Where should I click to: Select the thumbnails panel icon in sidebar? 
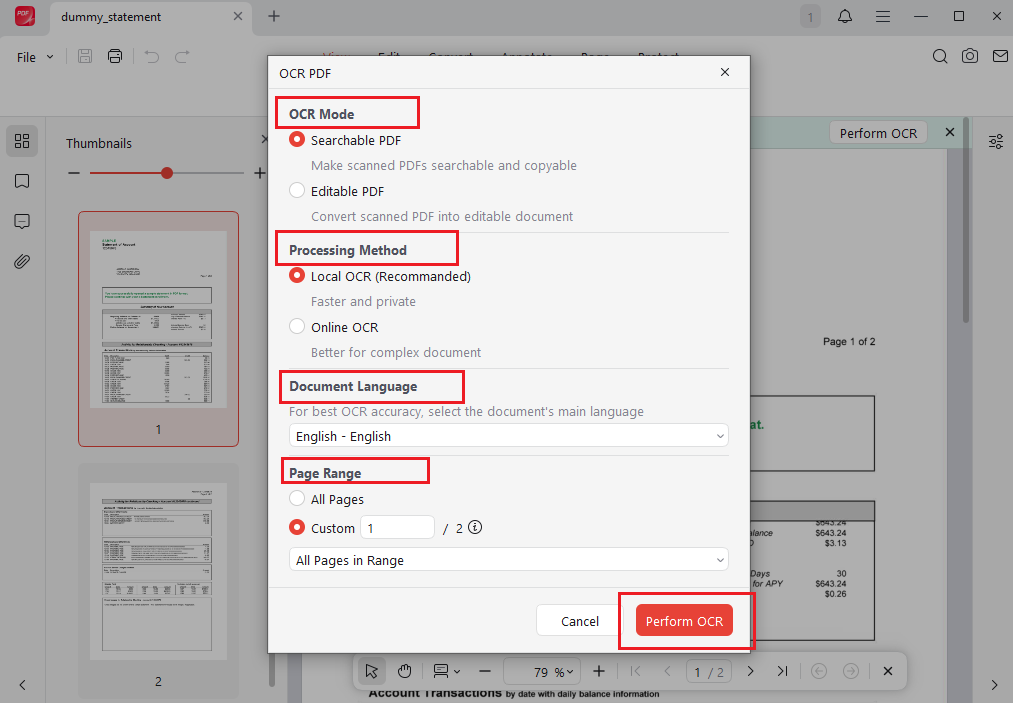pyautogui.click(x=22, y=141)
